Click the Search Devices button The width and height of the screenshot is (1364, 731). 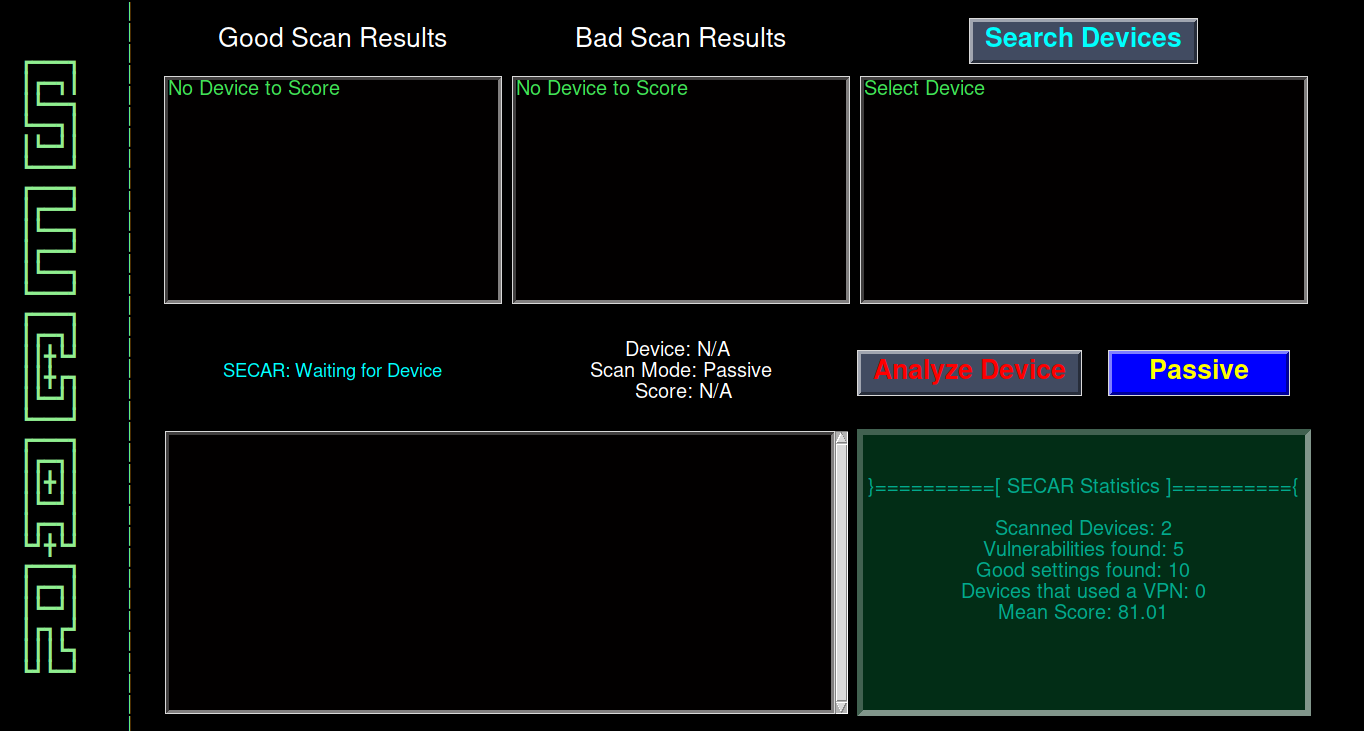click(1083, 41)
